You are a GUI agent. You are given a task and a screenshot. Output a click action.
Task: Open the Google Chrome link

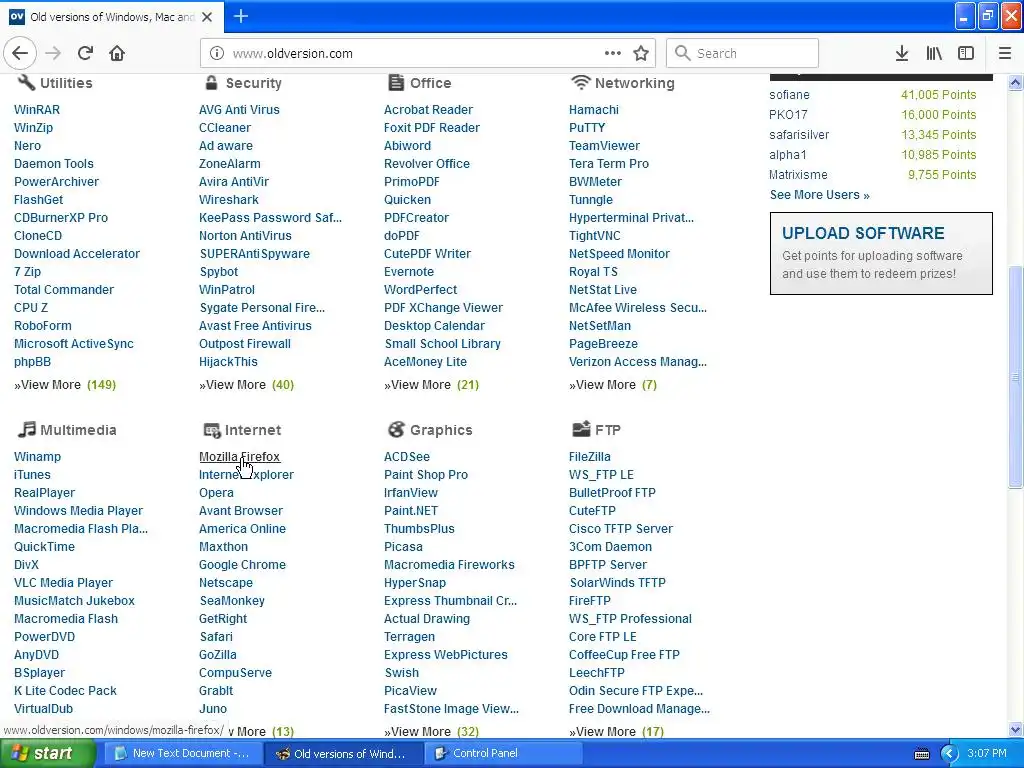pos(242,565)
